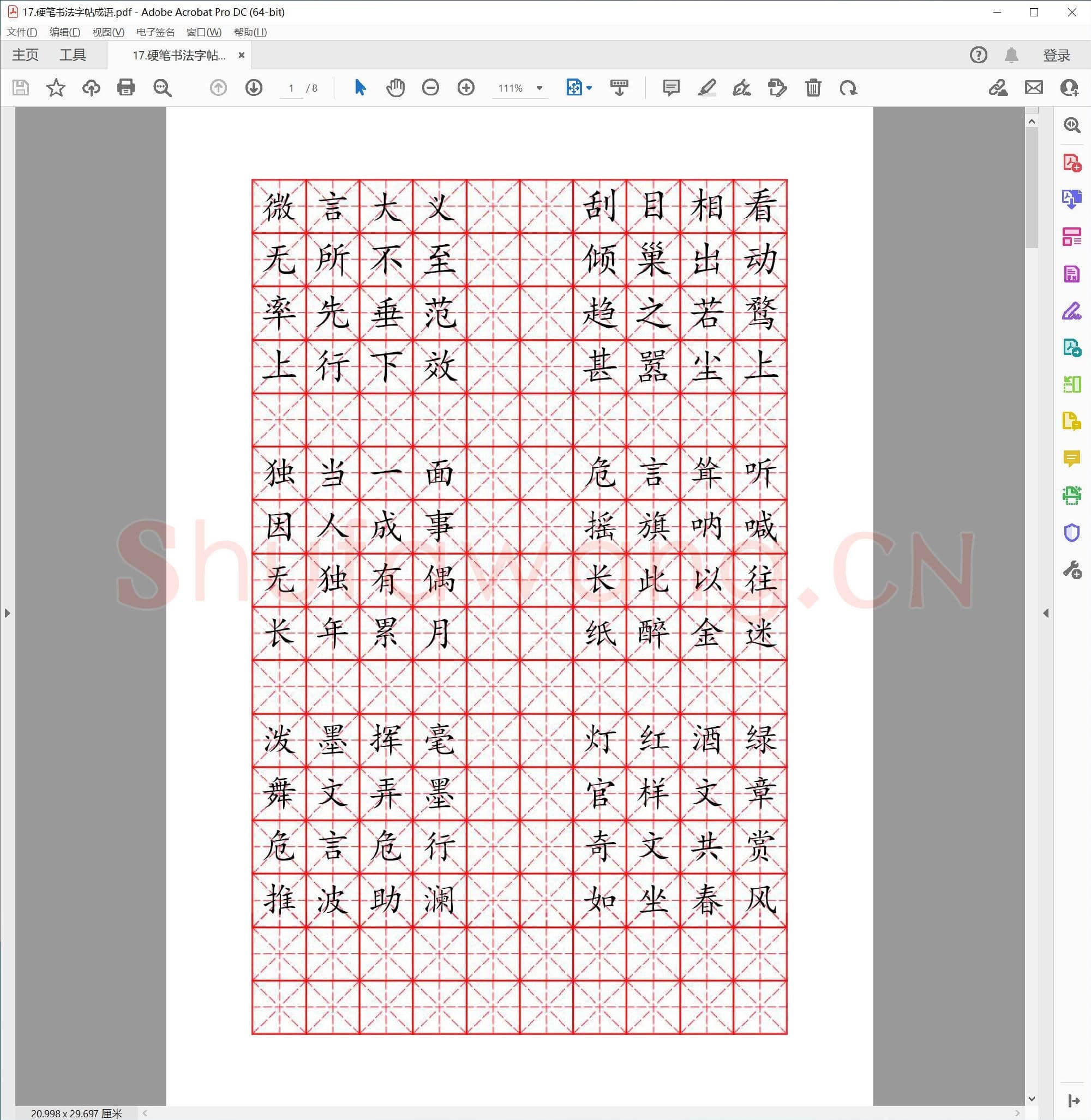This screenshot has height=1120, width=1091.
Task: Click the Help question mark button
Action: [x=978, y=55]
